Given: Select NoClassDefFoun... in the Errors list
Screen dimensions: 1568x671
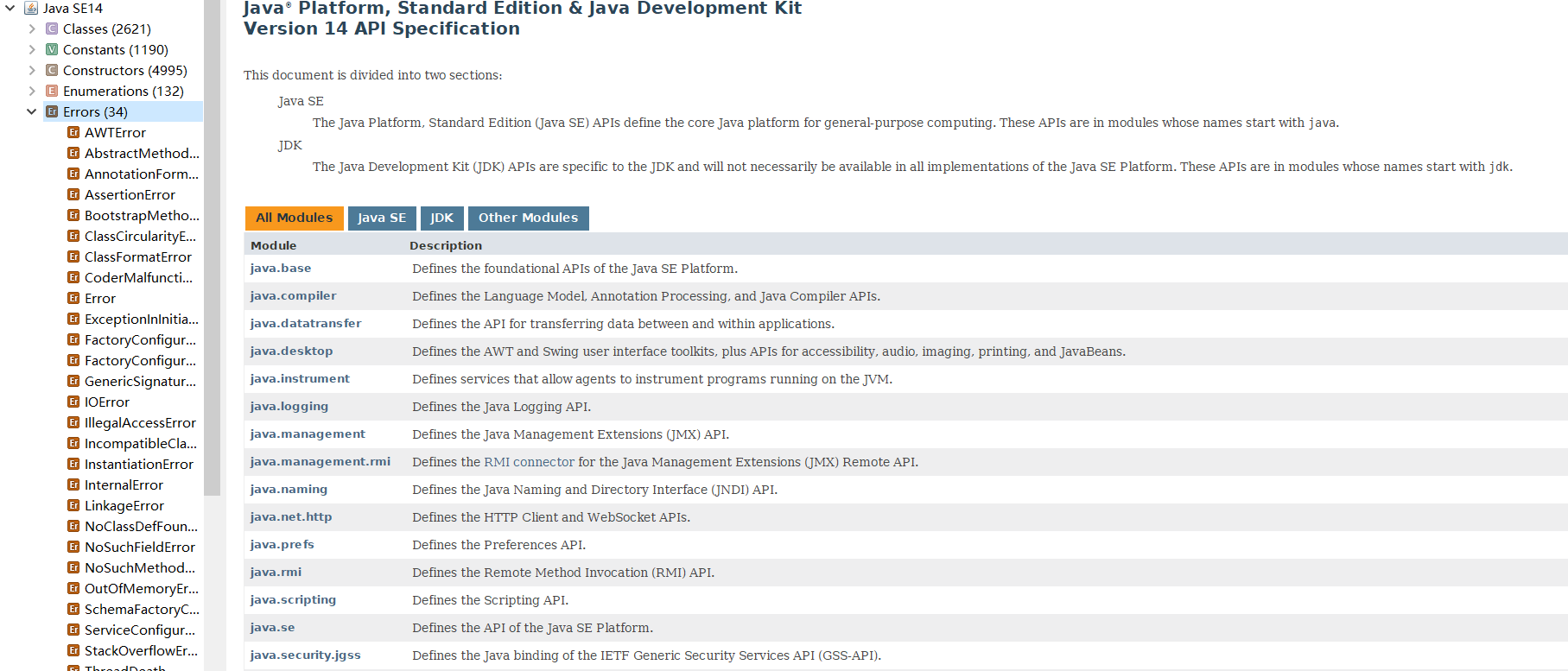Looking at the screenshot, I should (x=141, y=526).
